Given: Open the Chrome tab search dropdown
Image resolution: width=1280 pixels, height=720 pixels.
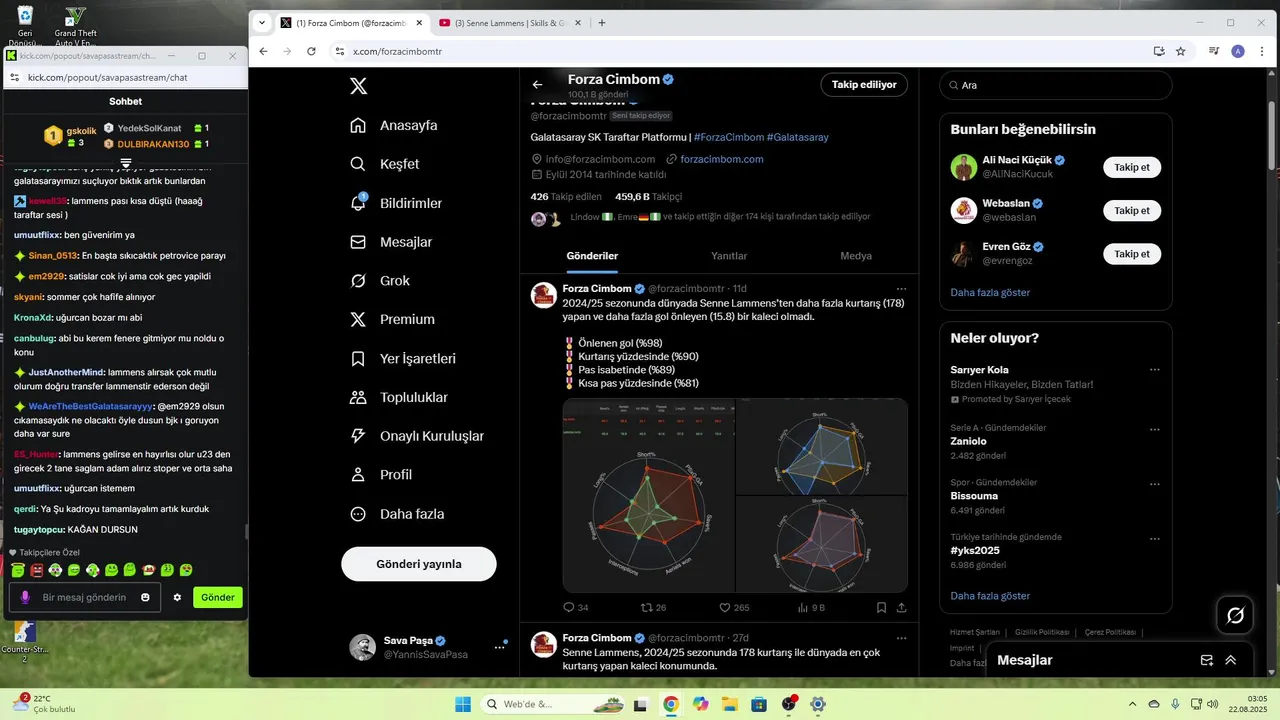Looking at the screenshot, I should tap(262, 22).
